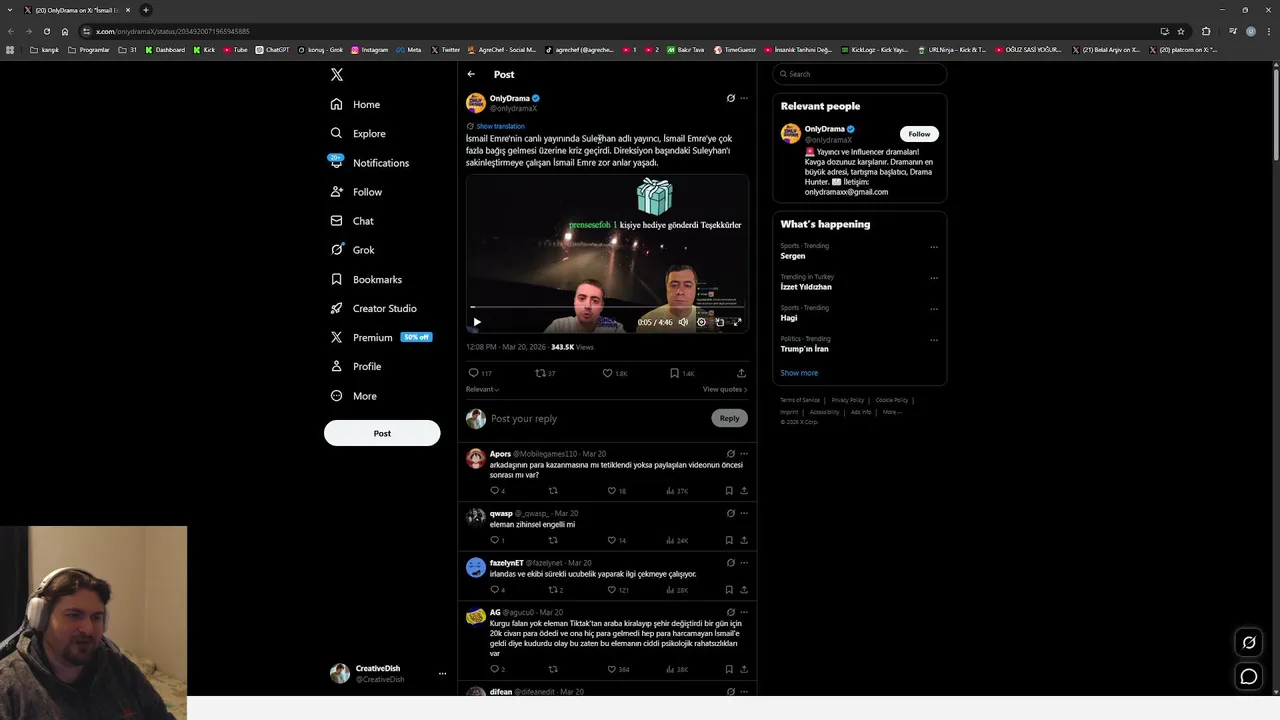1280x720 pixels.
Task: Open more options on AG reply
Action: pos(744,612)
